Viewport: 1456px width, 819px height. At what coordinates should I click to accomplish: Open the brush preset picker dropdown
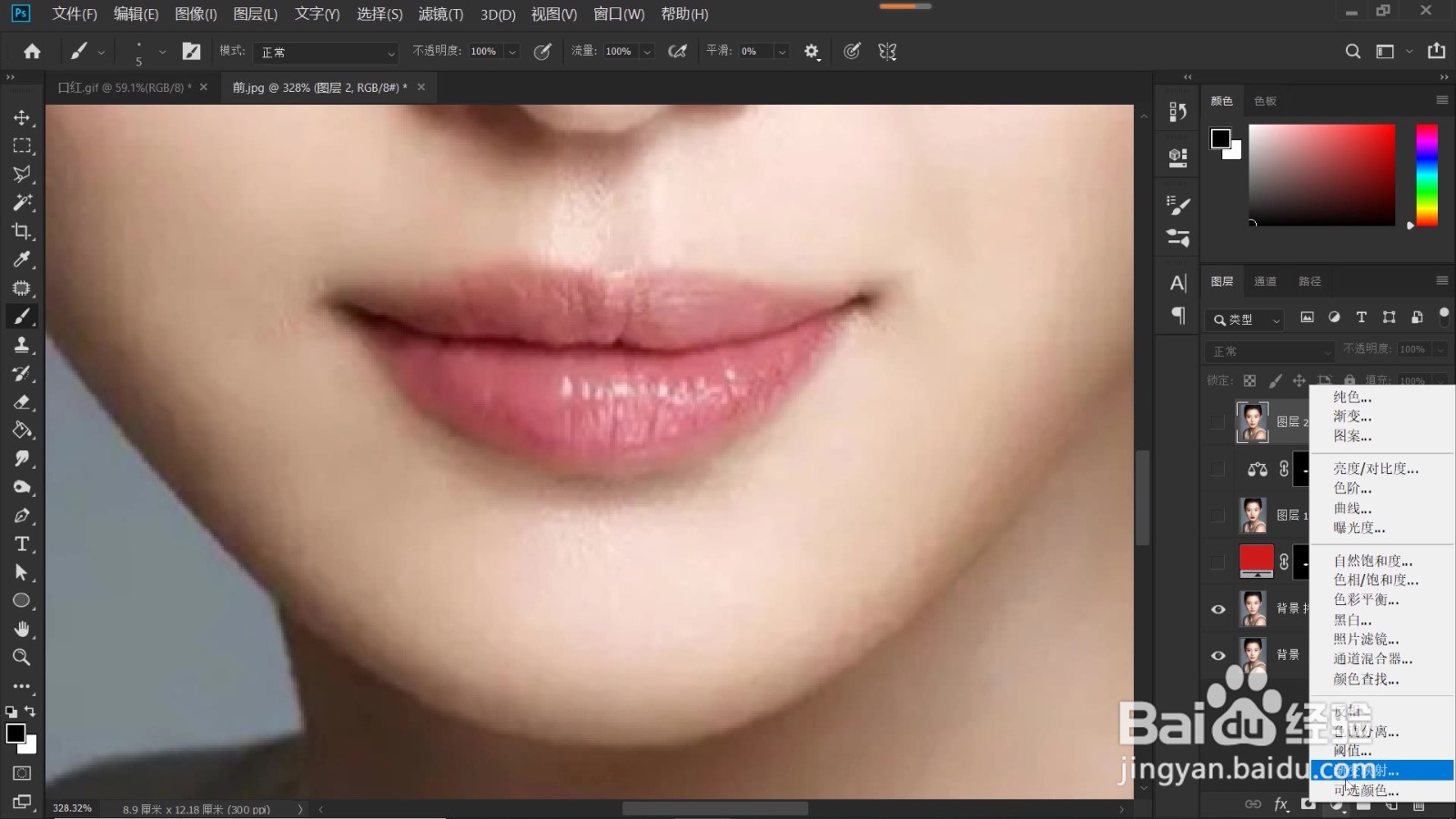[x=161, y=52]
